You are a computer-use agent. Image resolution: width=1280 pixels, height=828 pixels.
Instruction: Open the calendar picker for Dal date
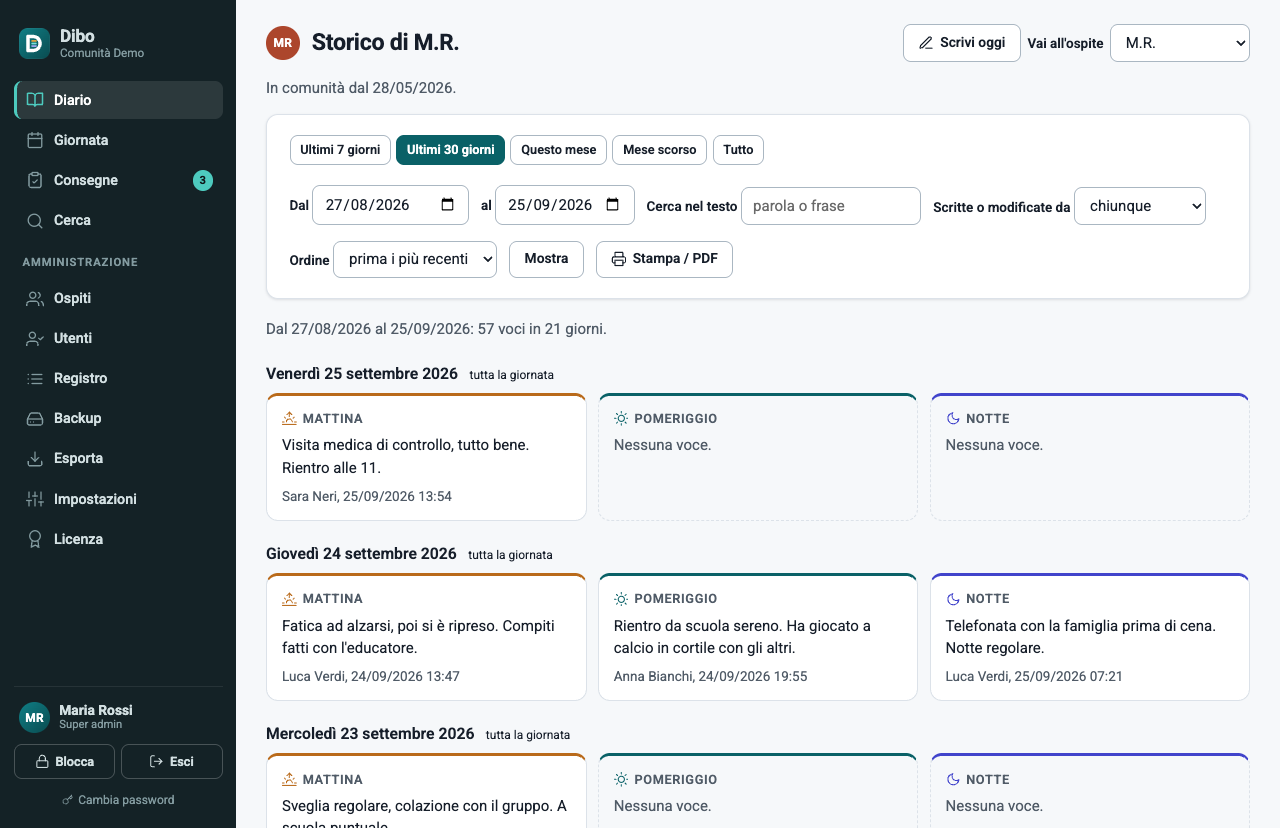point(447,205)
